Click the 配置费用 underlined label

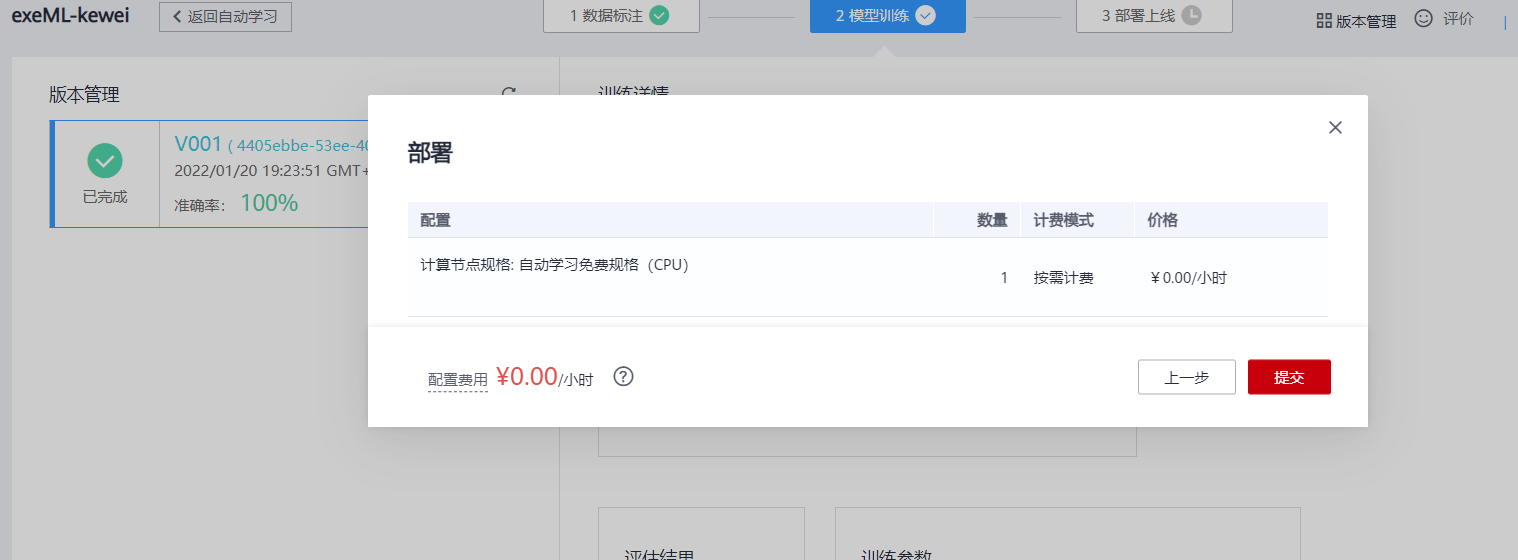[458, 380]
